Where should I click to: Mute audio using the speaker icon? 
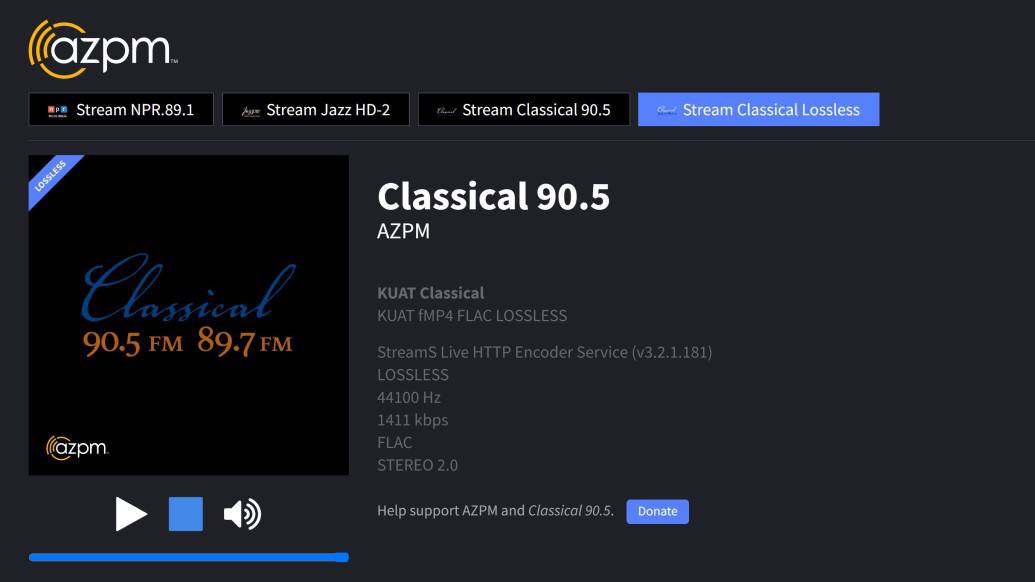242,514
